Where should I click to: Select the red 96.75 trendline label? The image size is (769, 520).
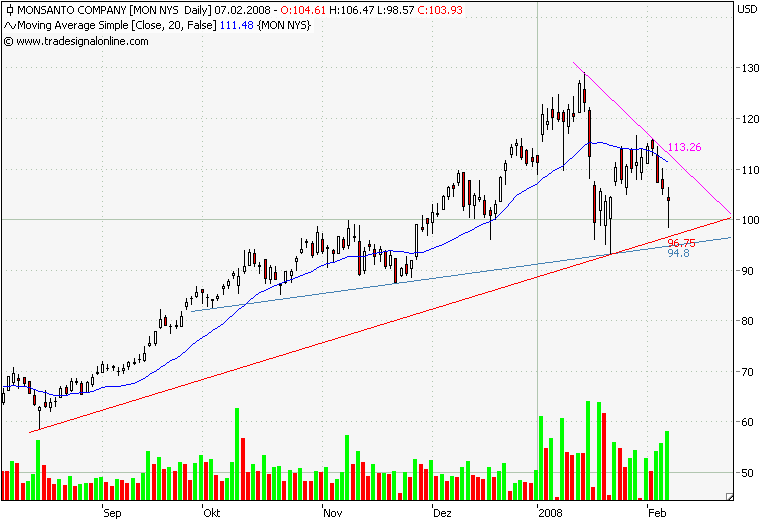pos(681,243)
